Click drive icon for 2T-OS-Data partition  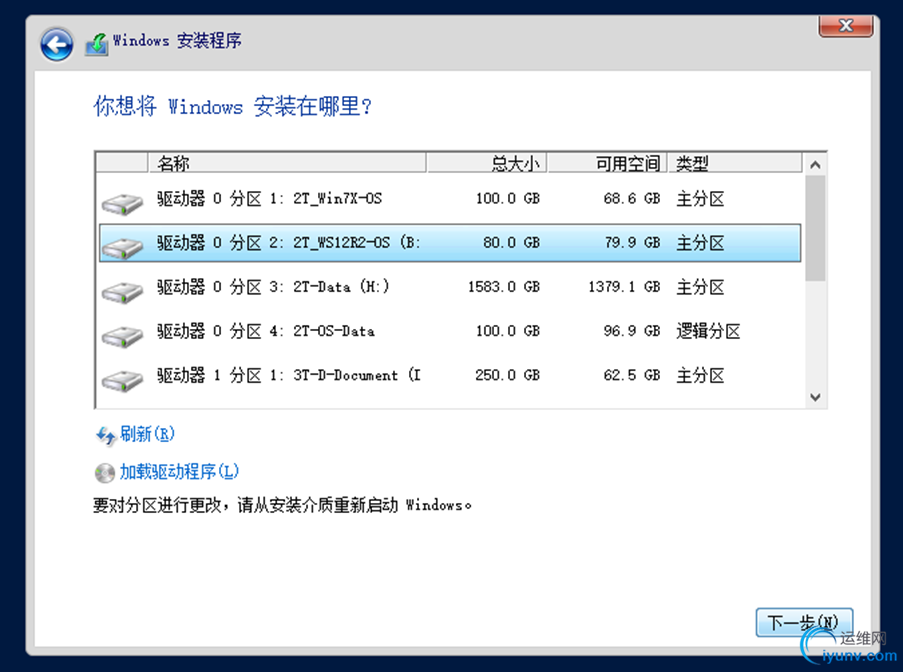(x=122, y=336)
